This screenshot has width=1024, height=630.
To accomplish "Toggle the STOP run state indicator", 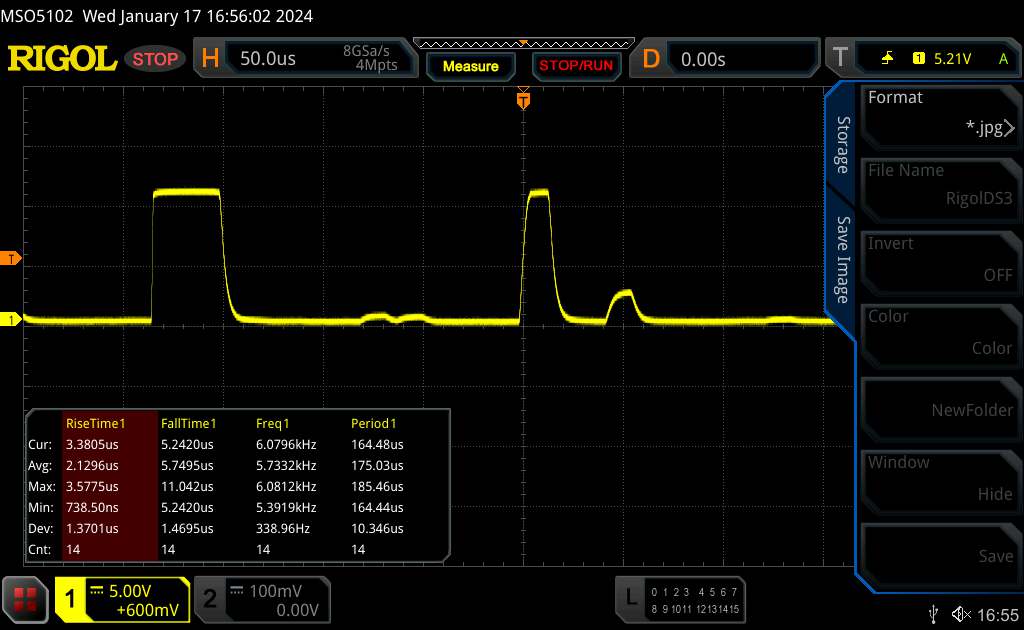I will coord(156,59).
